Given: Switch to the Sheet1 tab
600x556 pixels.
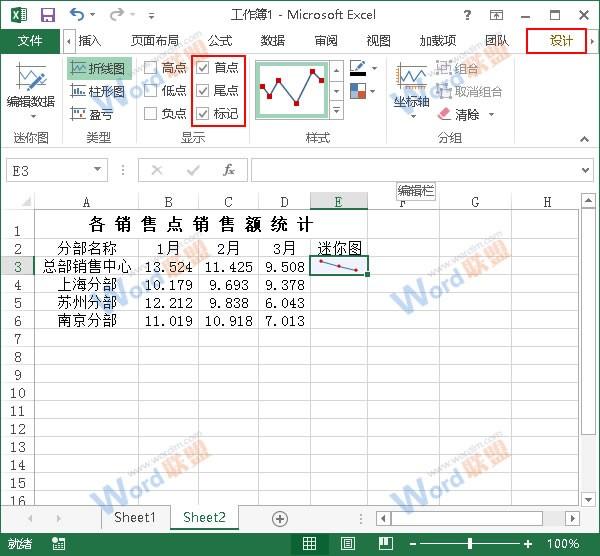Looking at the screenshot, I should (x=135, y=518).
